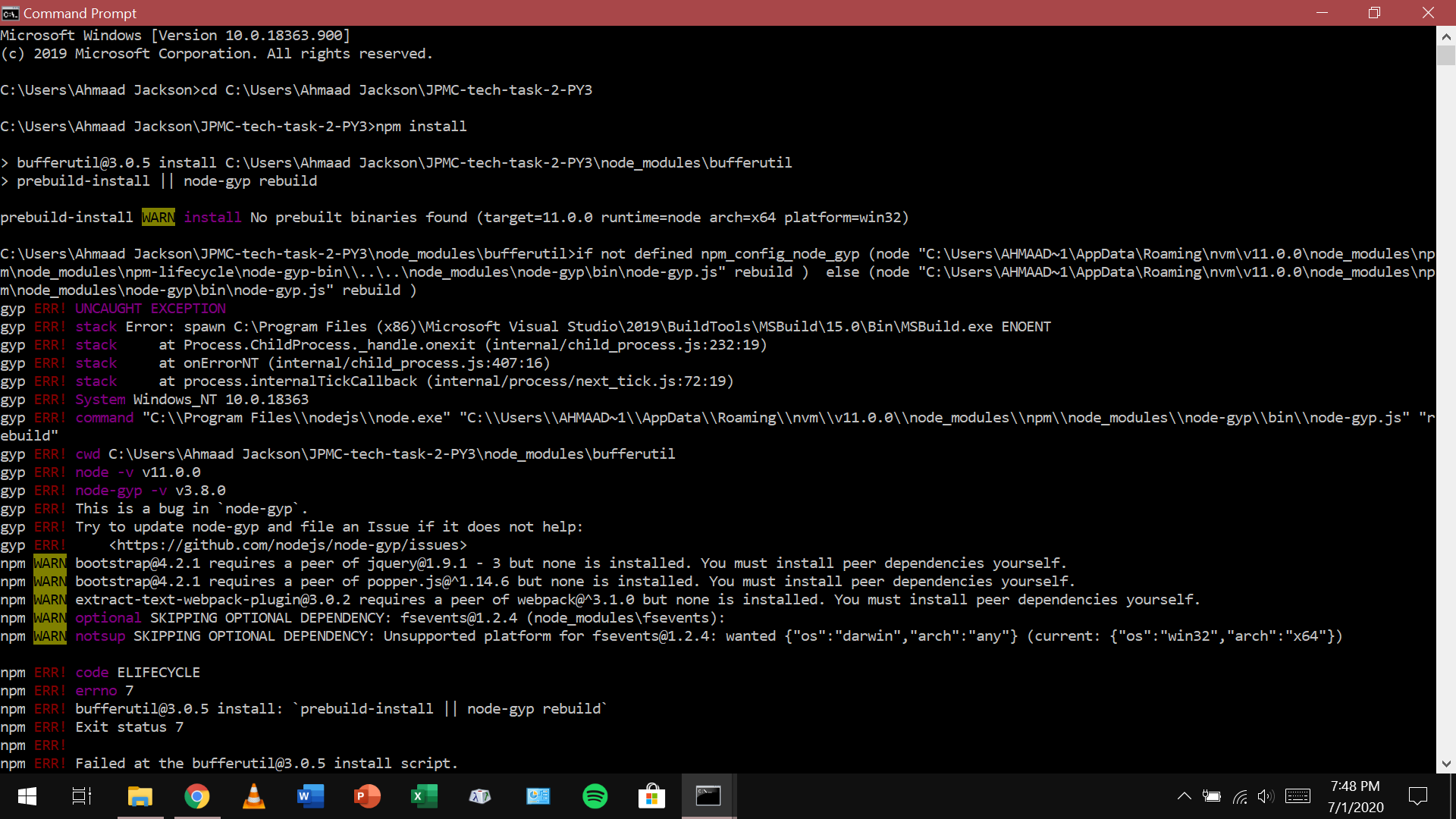Launch PowerPoint from the taskbar

367,796
